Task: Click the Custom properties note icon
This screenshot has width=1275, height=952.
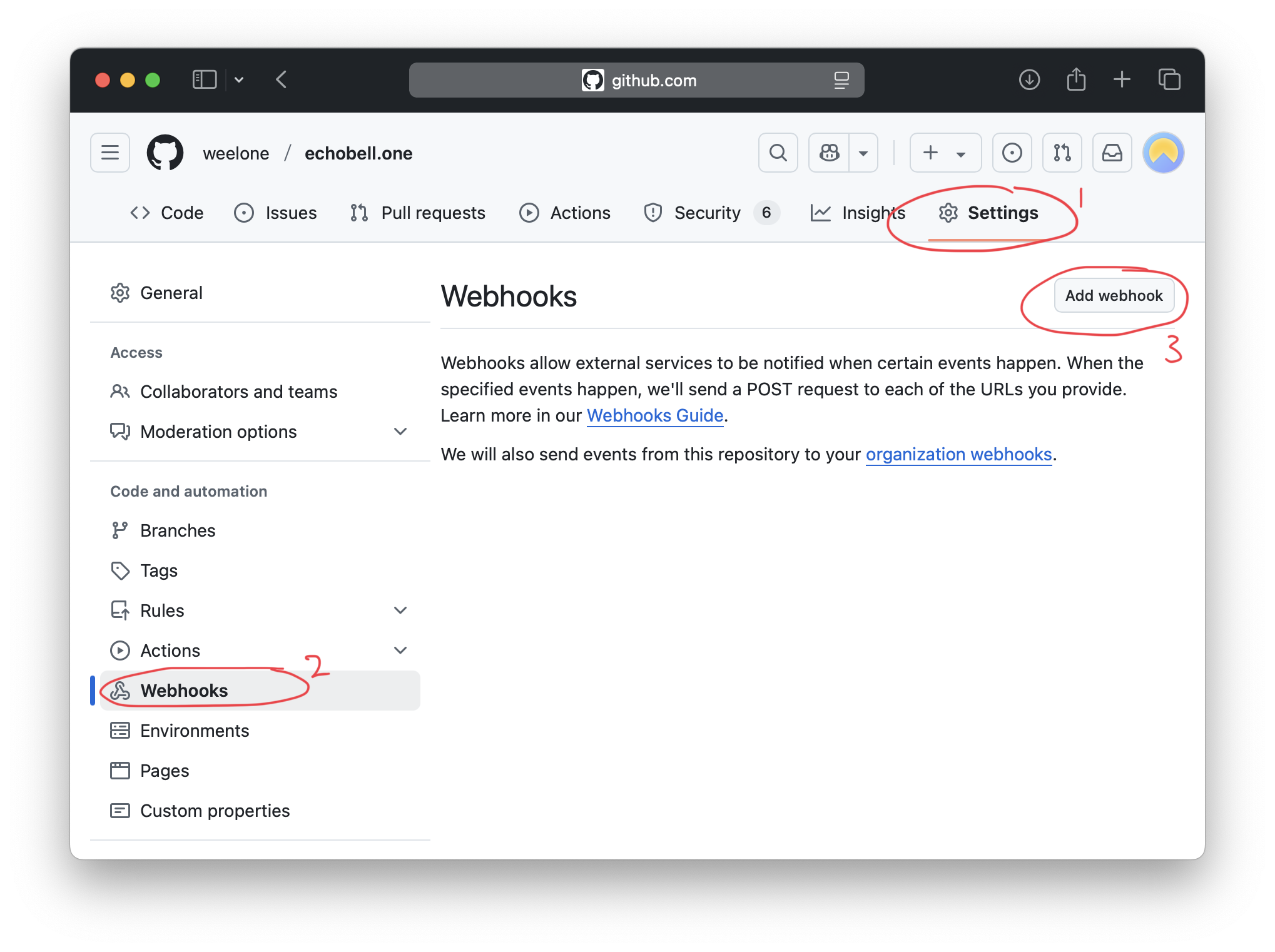Action: tap(120, 811)
